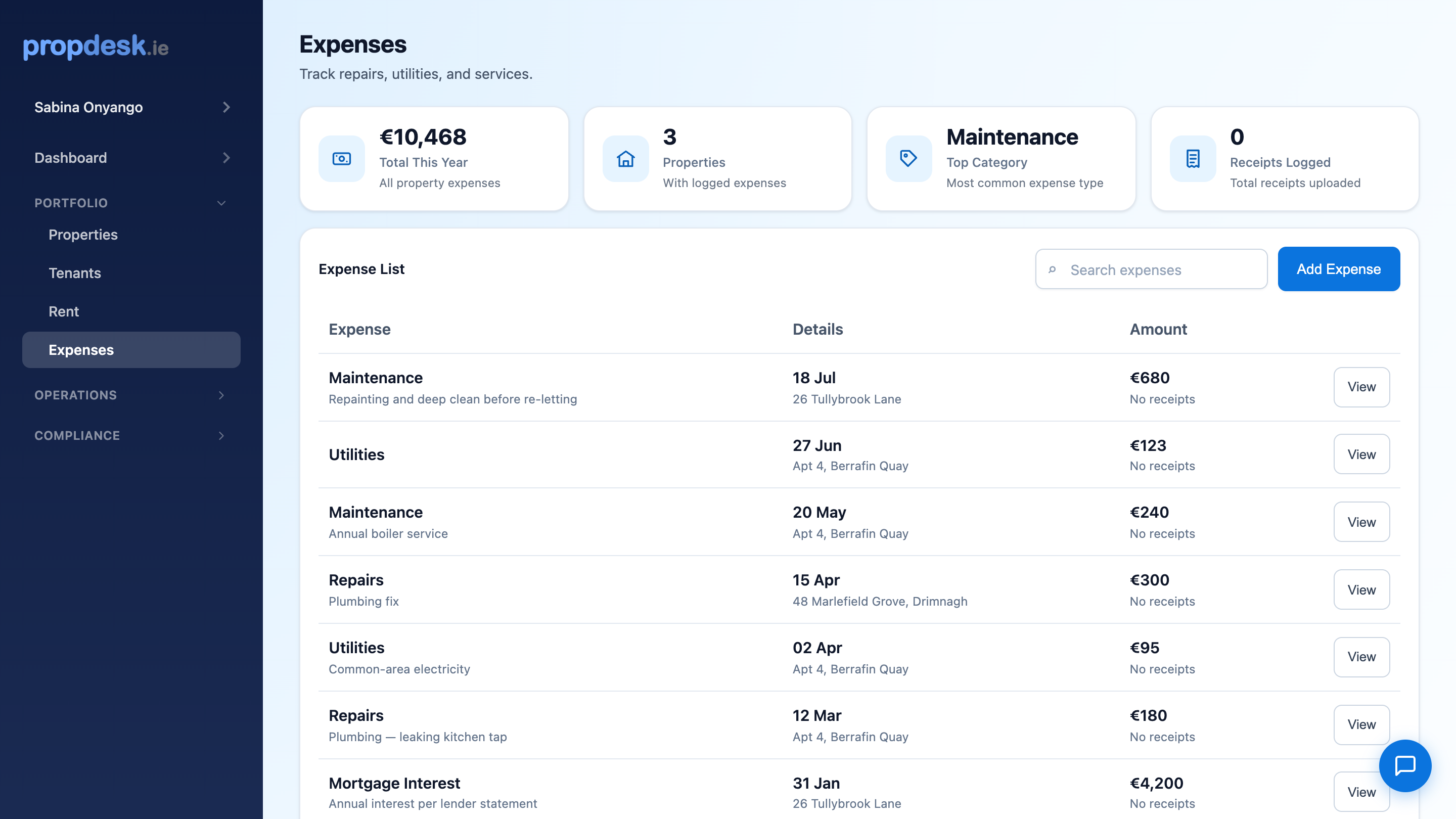Click the cash icon on Total This Year card
Viewport: 1456px width, 819px height.
[x=341, y=159]
